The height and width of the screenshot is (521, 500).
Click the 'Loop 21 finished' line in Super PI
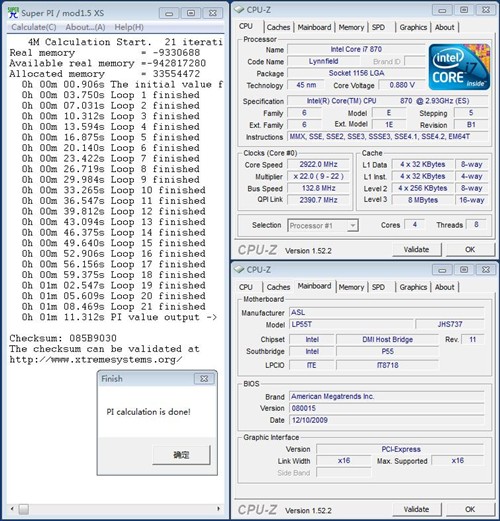pyautogui.click(x=114, y=306)
